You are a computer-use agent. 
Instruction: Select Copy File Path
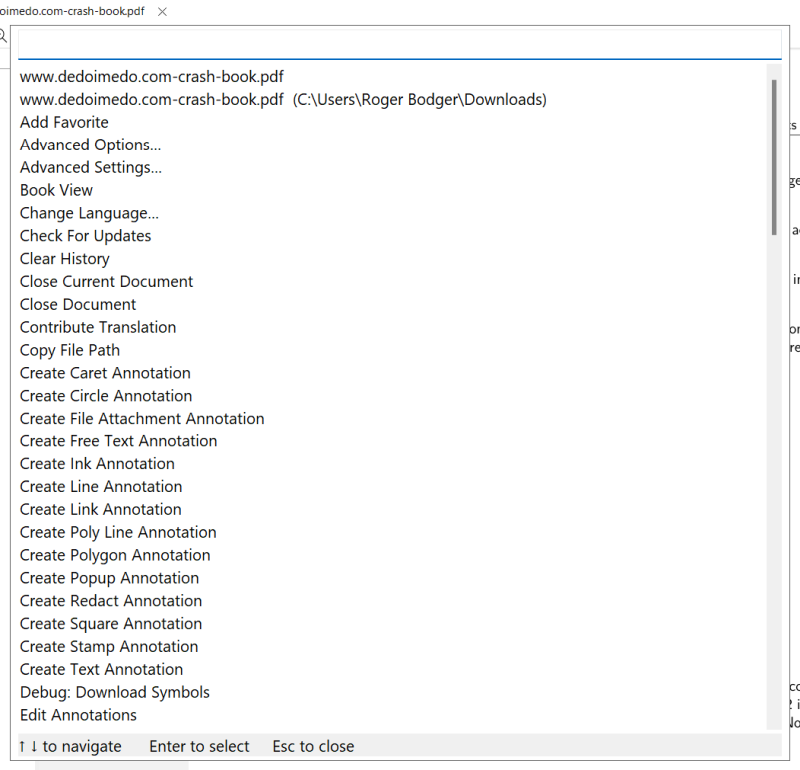coord(69,350)
